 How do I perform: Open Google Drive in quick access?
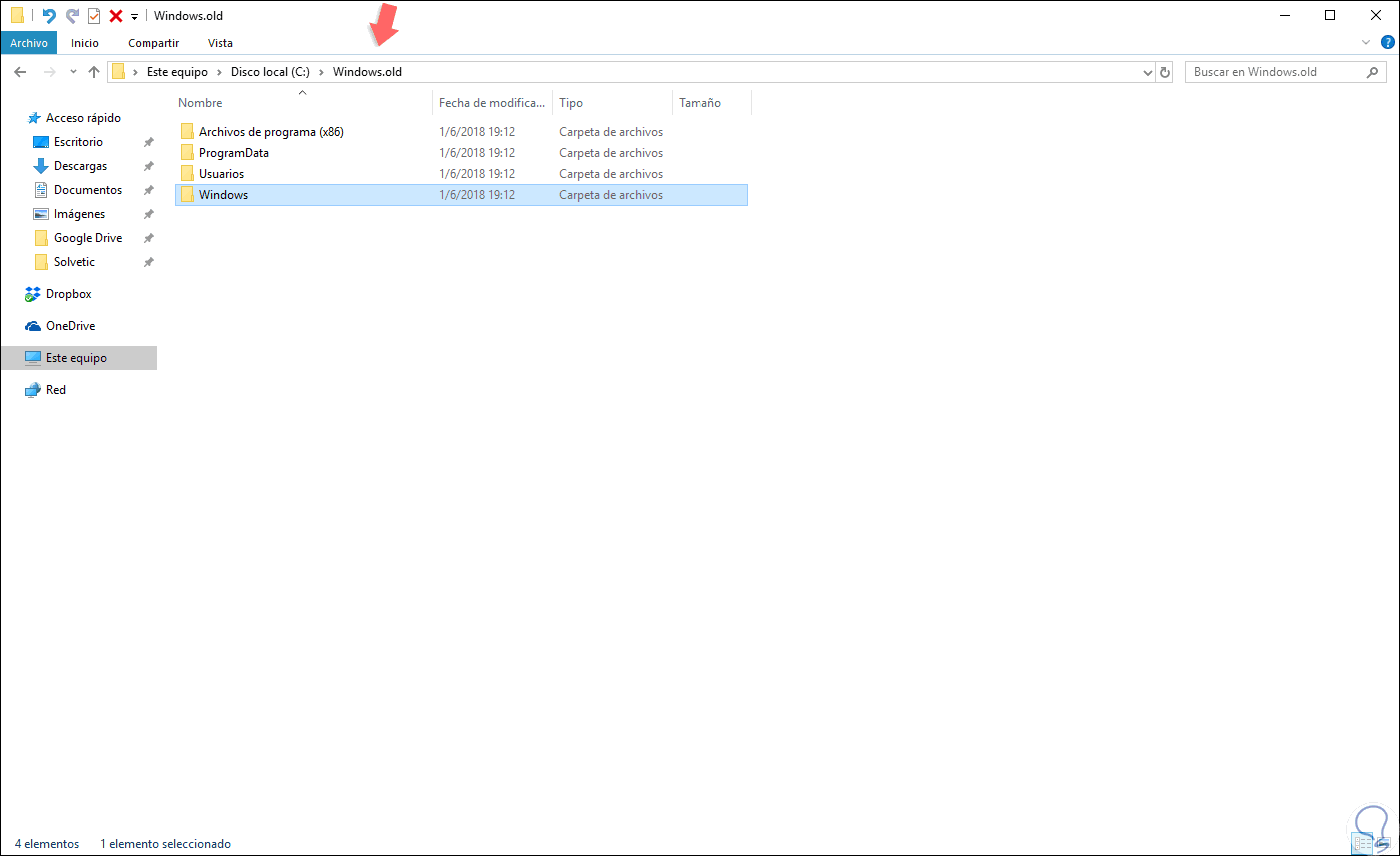(x=88, y=238)
